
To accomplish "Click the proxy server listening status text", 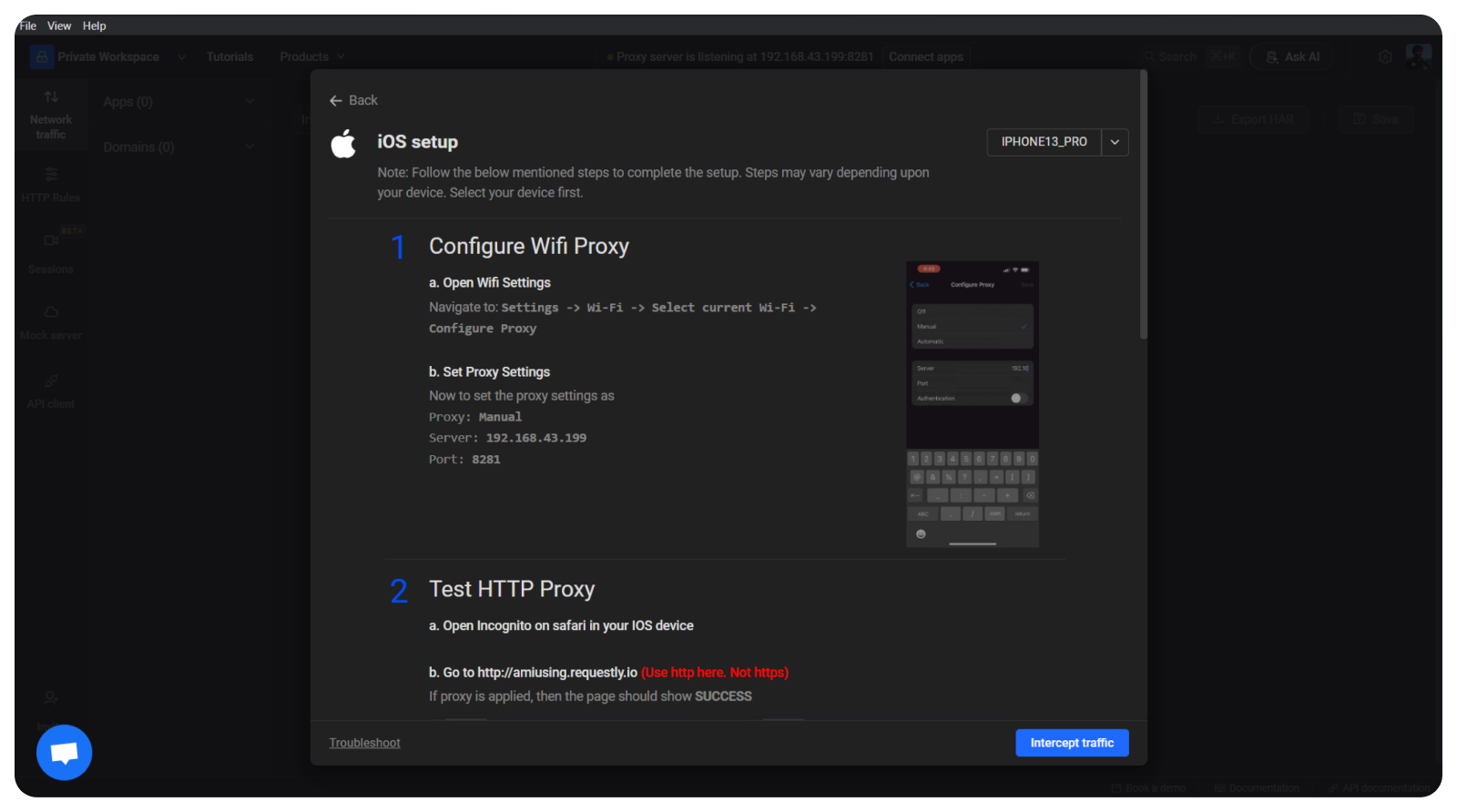I will pyautogui.click(x=740, y=56).
